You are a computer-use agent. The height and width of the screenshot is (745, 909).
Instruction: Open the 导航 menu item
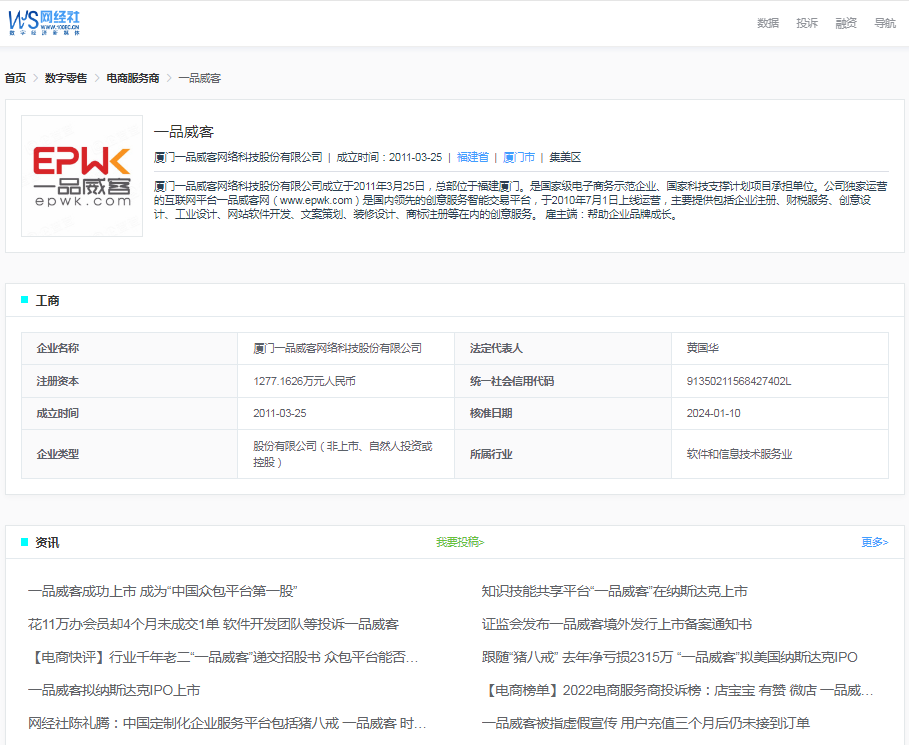885,23
